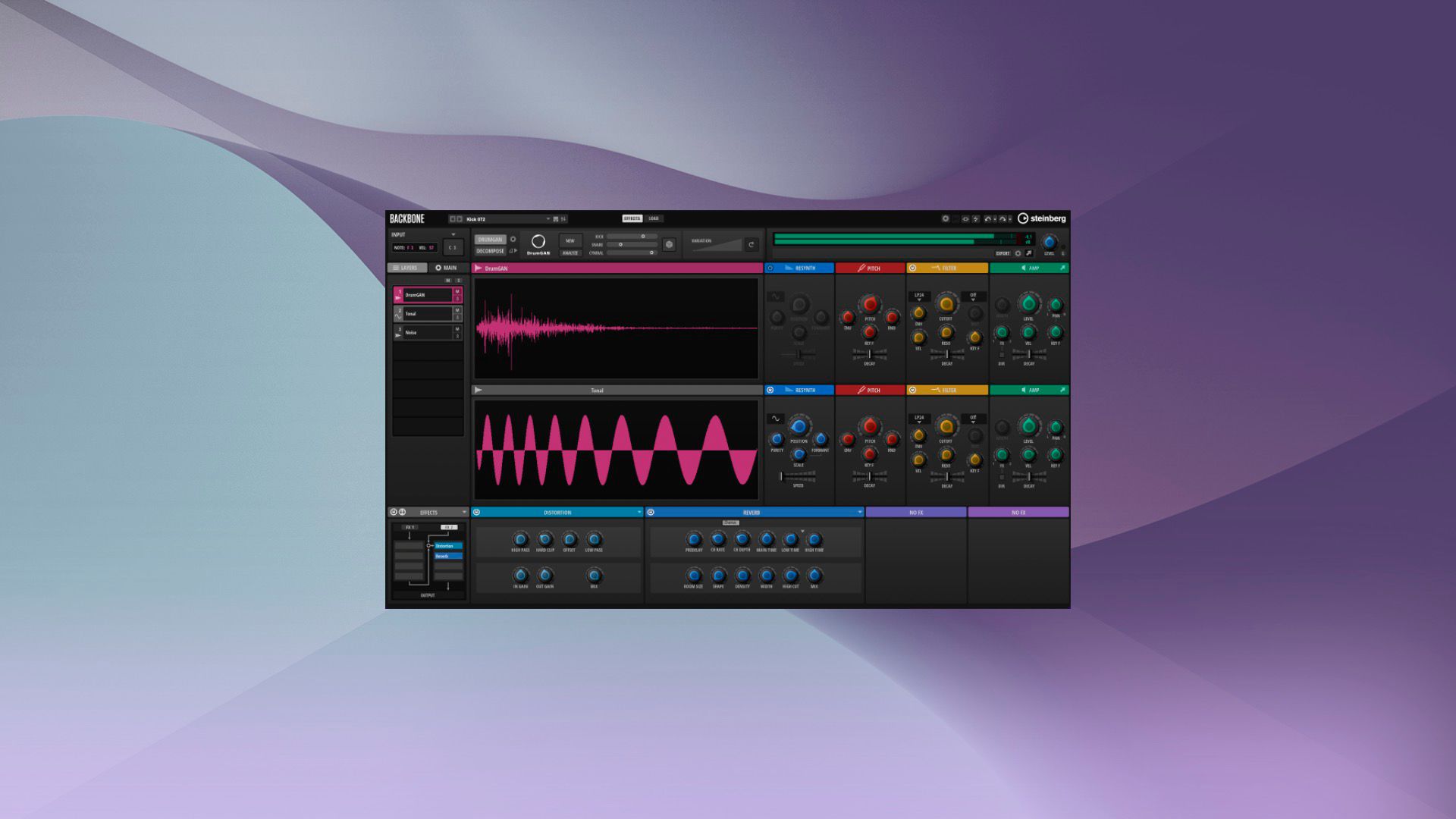Screen dimensions: 1456x819
Task: Mute the Tonal layer with its M button
Action: [457, 310]
